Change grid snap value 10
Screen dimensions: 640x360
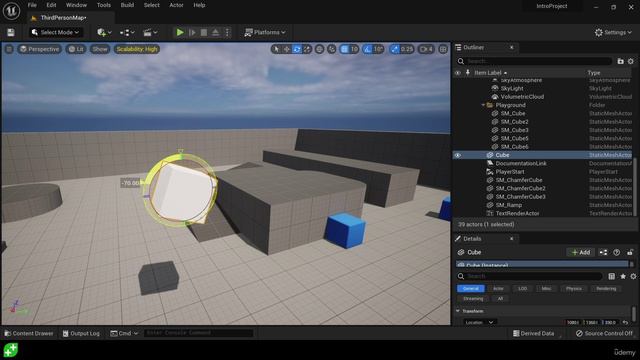[354, 49]
